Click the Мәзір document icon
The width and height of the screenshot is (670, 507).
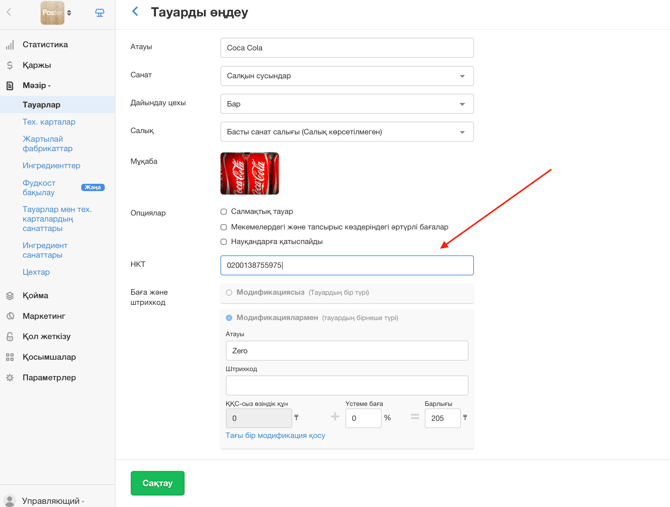coord(10,85)
